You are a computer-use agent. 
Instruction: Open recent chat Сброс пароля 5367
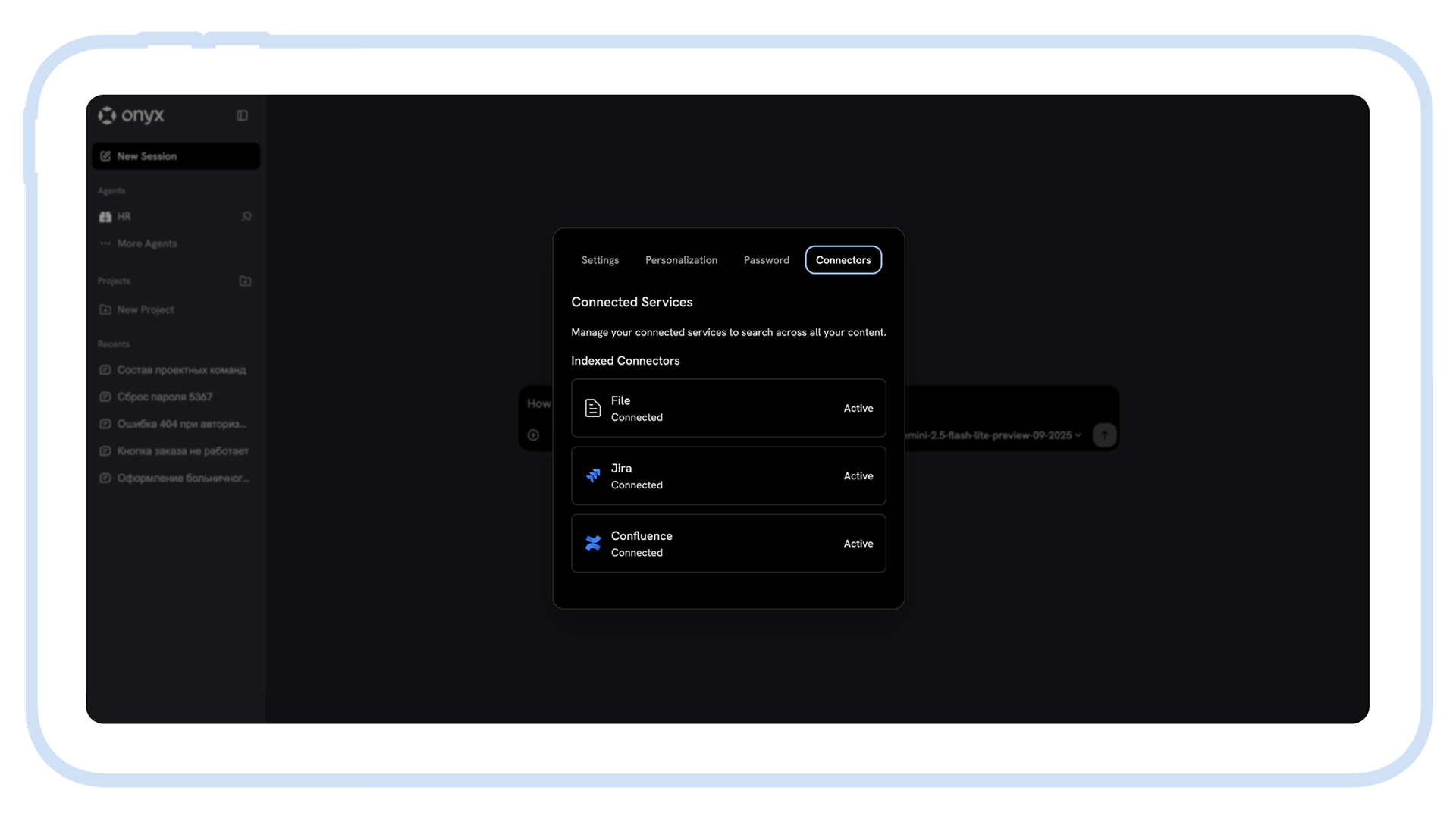(x=165, y=397)
